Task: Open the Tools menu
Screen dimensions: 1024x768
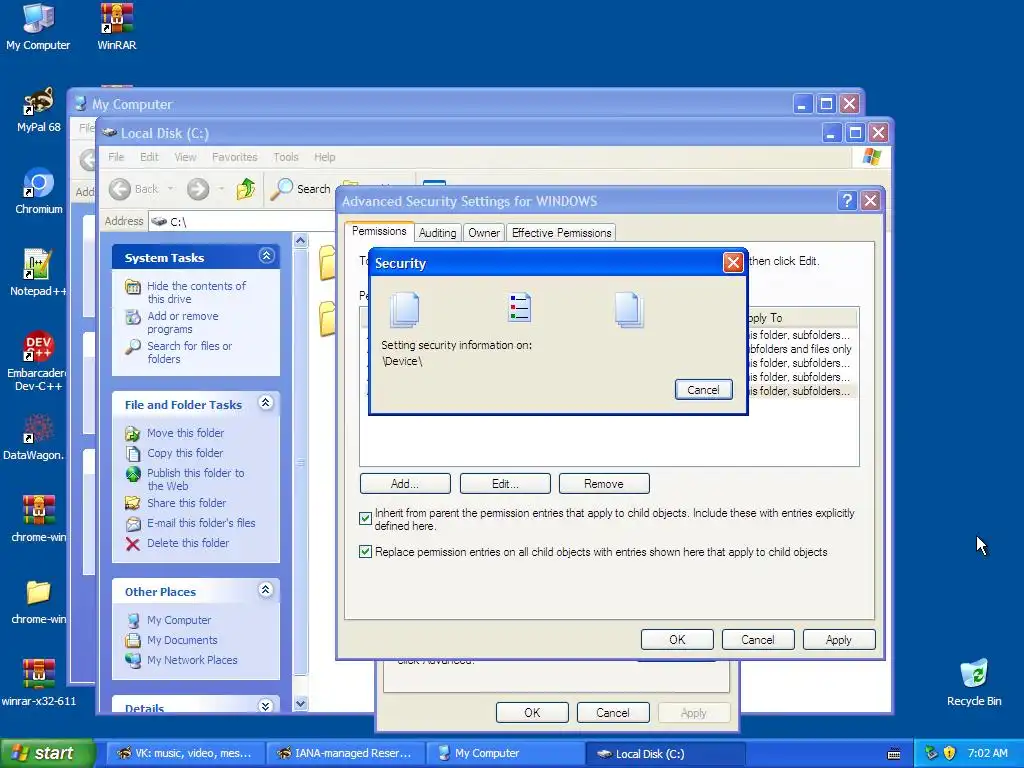Action: click(285, 157)
